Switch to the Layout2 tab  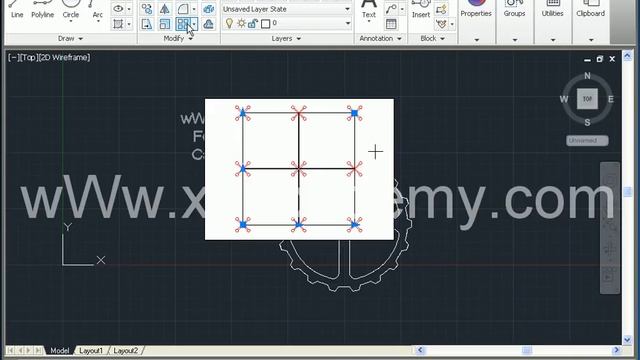pos(125,351)
